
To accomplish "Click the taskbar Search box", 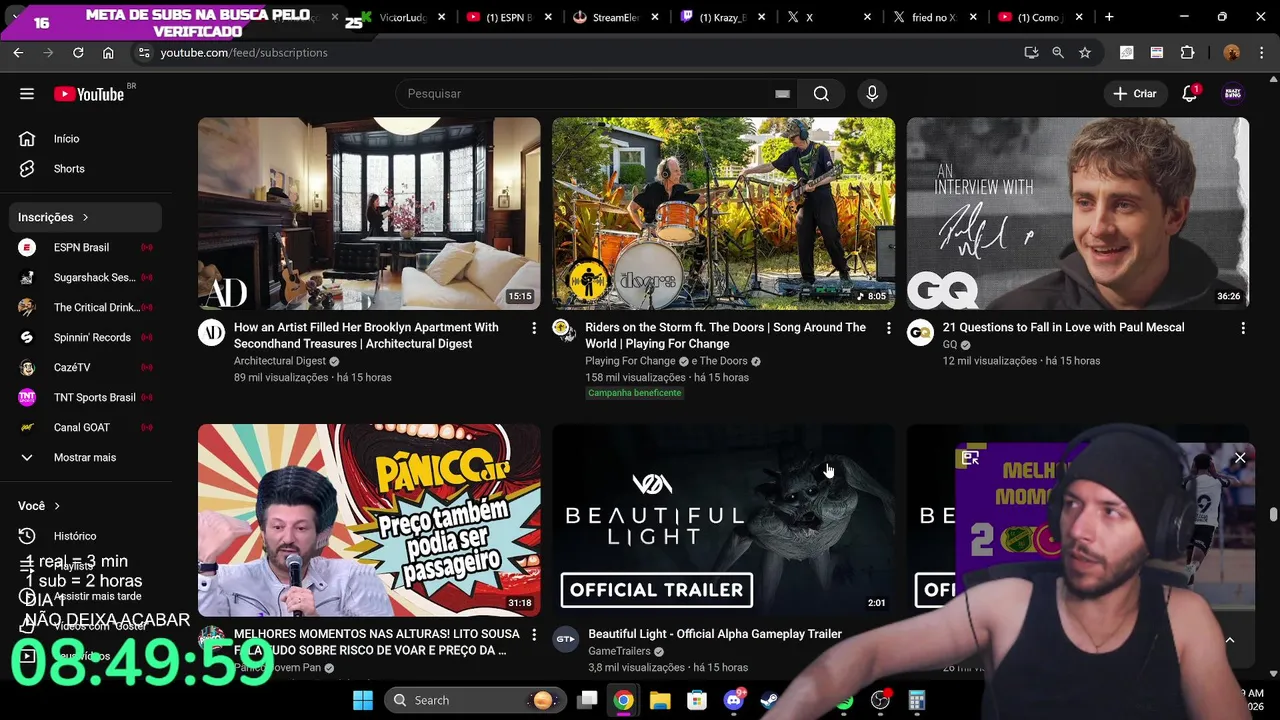I will (473, 700).
